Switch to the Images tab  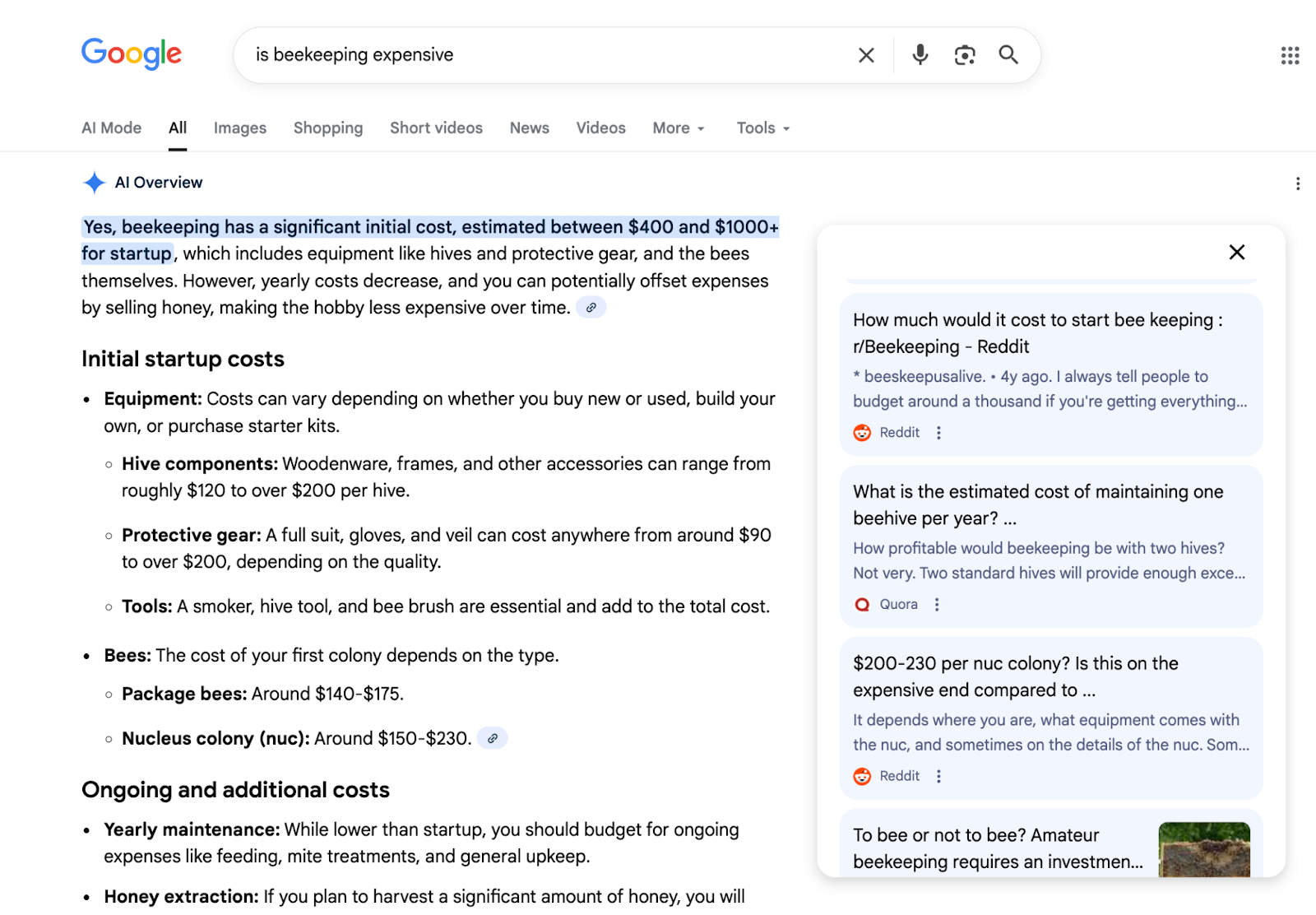(x=239, y=128)
